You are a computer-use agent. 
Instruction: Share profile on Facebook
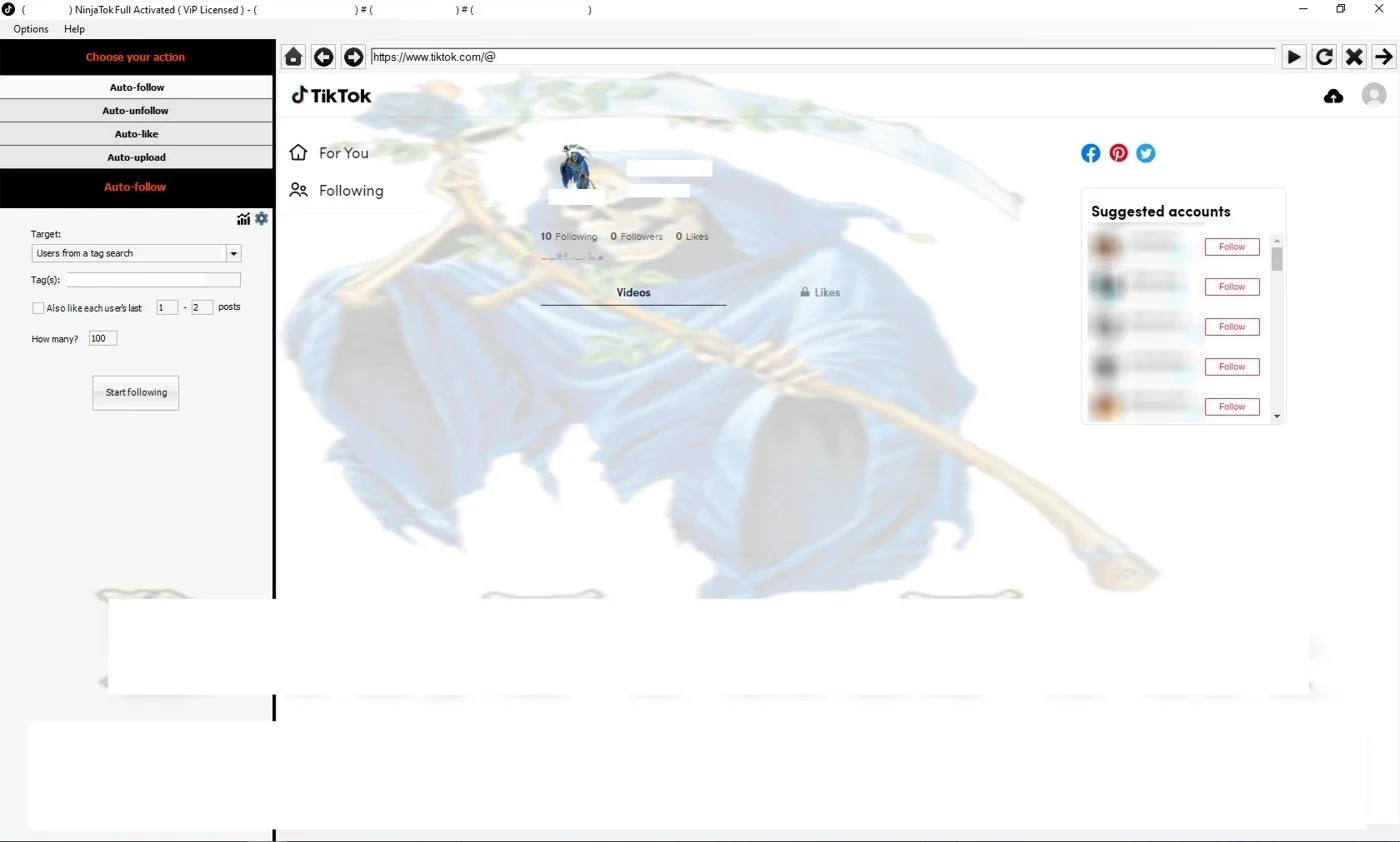pyautogui.click(x=1090, y=153)
